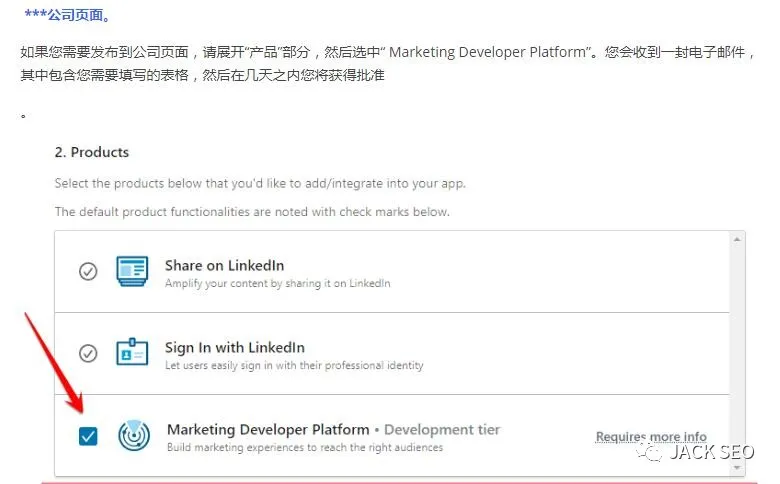Select the "Sign In with LinkedIn" product title

234,347
